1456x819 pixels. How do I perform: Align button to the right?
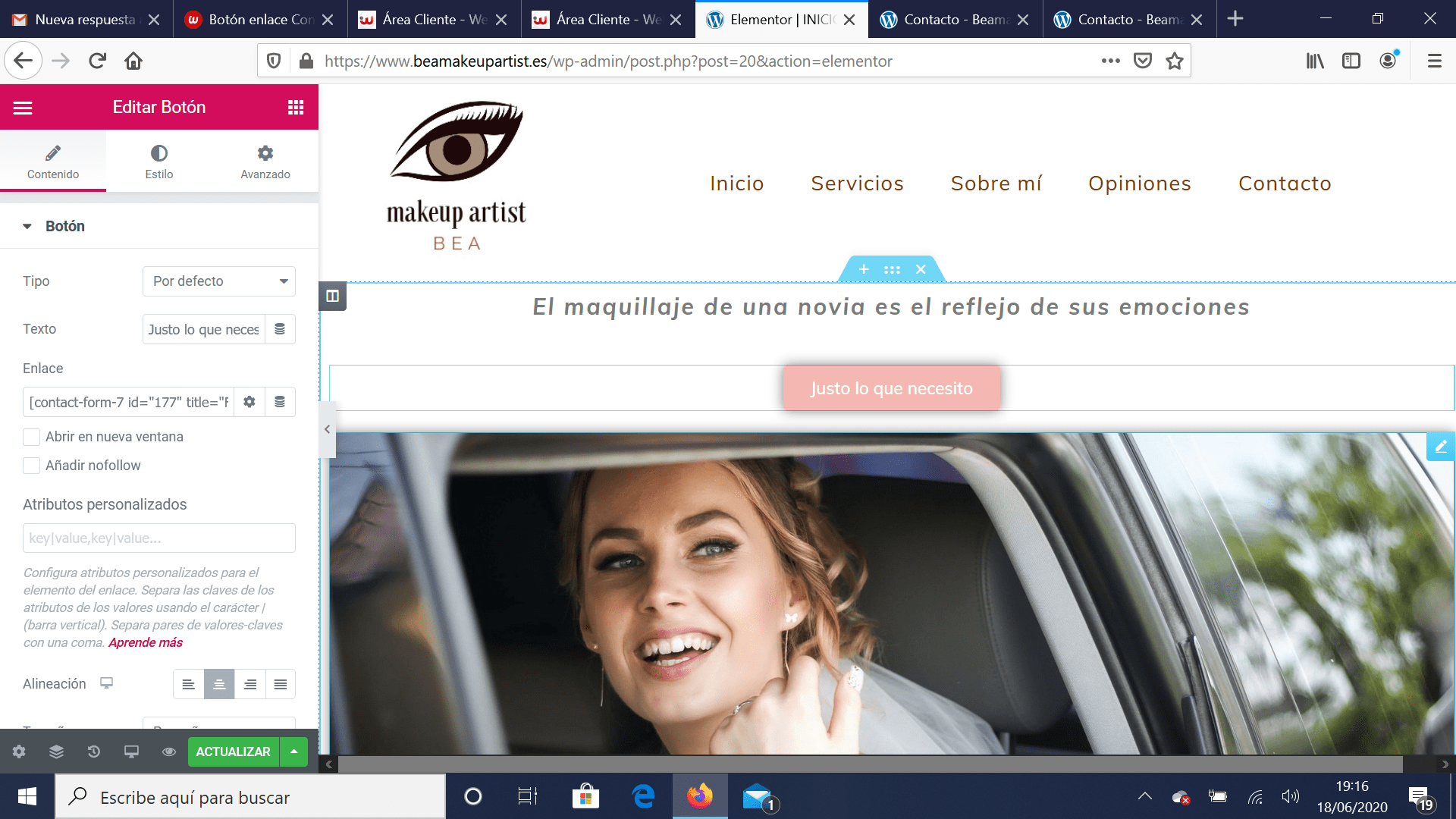pos(249,684)
